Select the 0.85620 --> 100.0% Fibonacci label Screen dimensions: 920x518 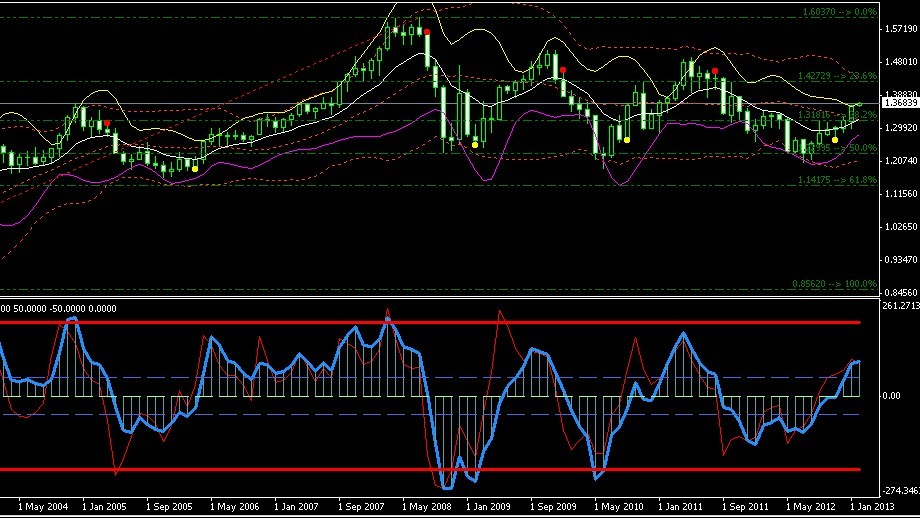pyautogui.click(x=834, y=284)
